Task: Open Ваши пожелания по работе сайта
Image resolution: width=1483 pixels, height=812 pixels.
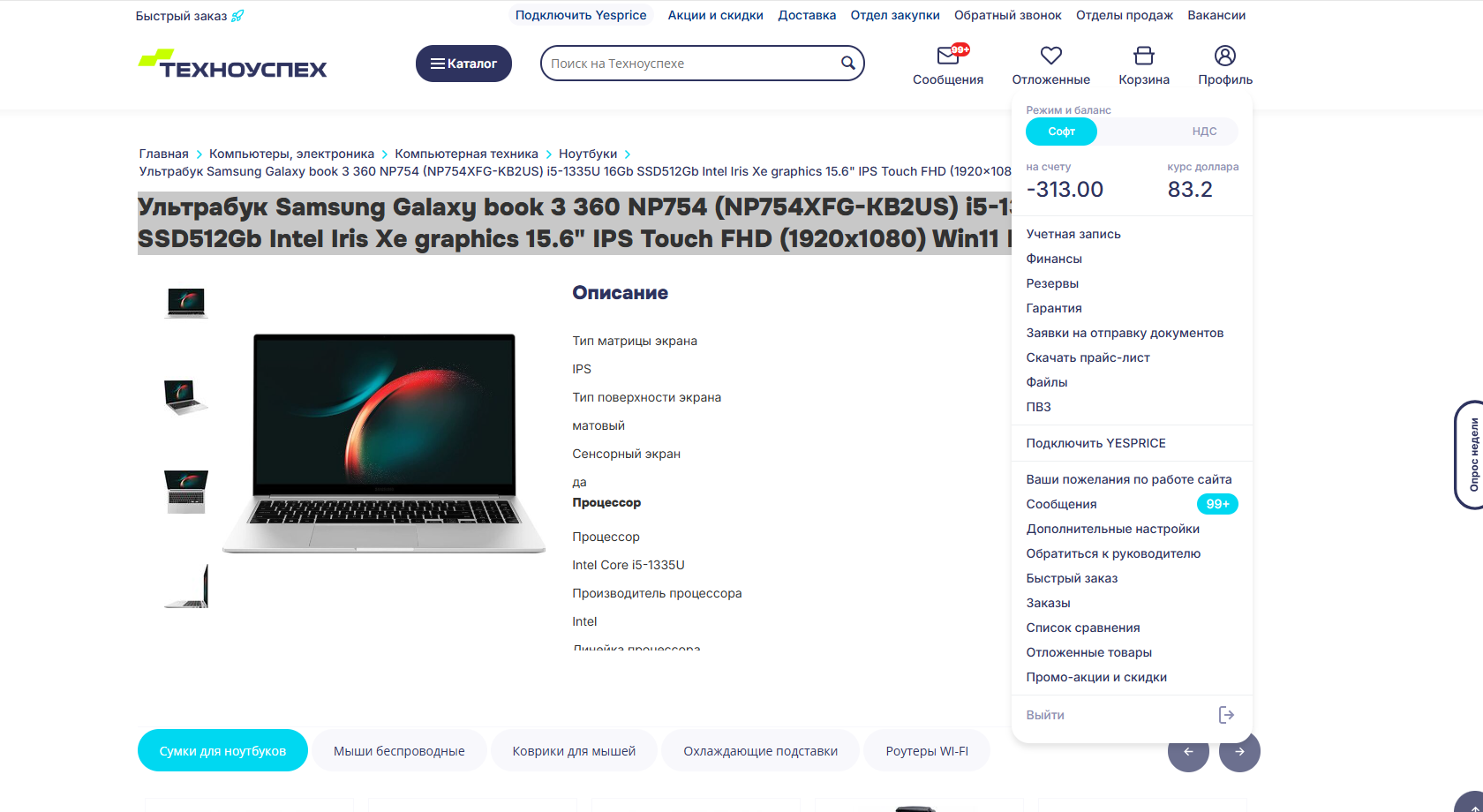Action: [x=1129, y=479]
